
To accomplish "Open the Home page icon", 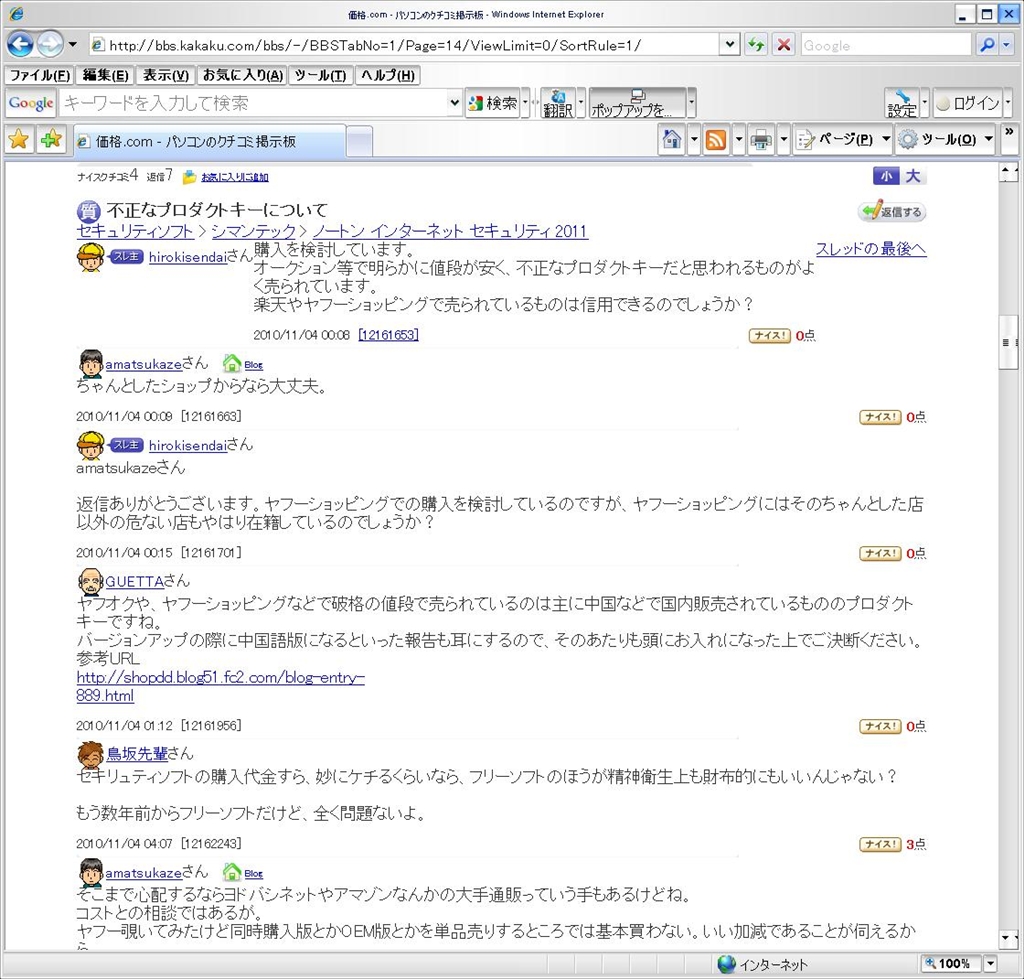I will (671, 139).
